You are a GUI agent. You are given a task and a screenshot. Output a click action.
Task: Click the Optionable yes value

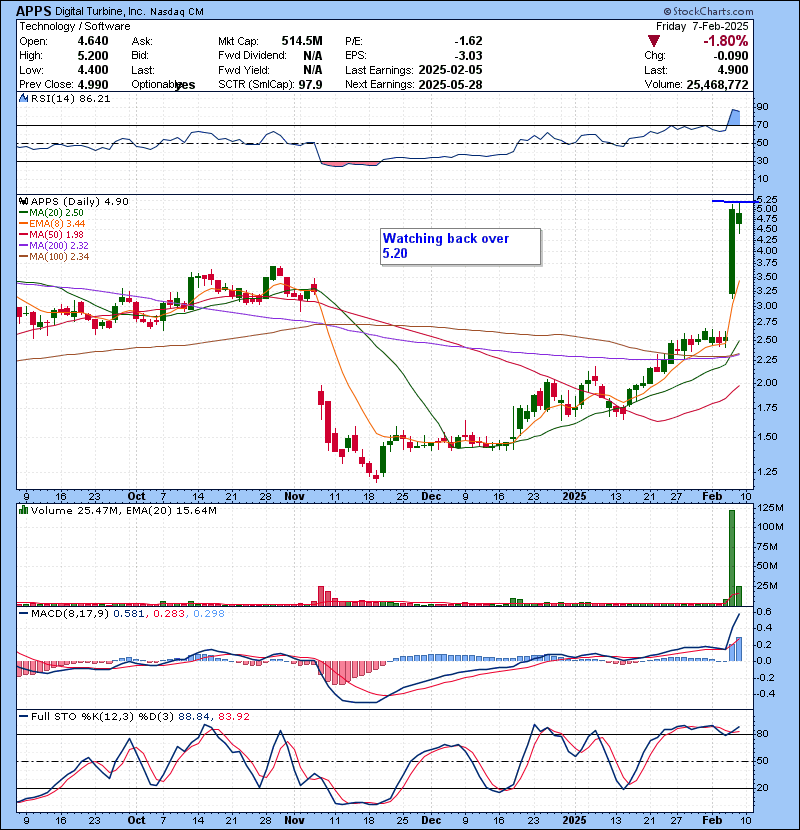point(185,85)
